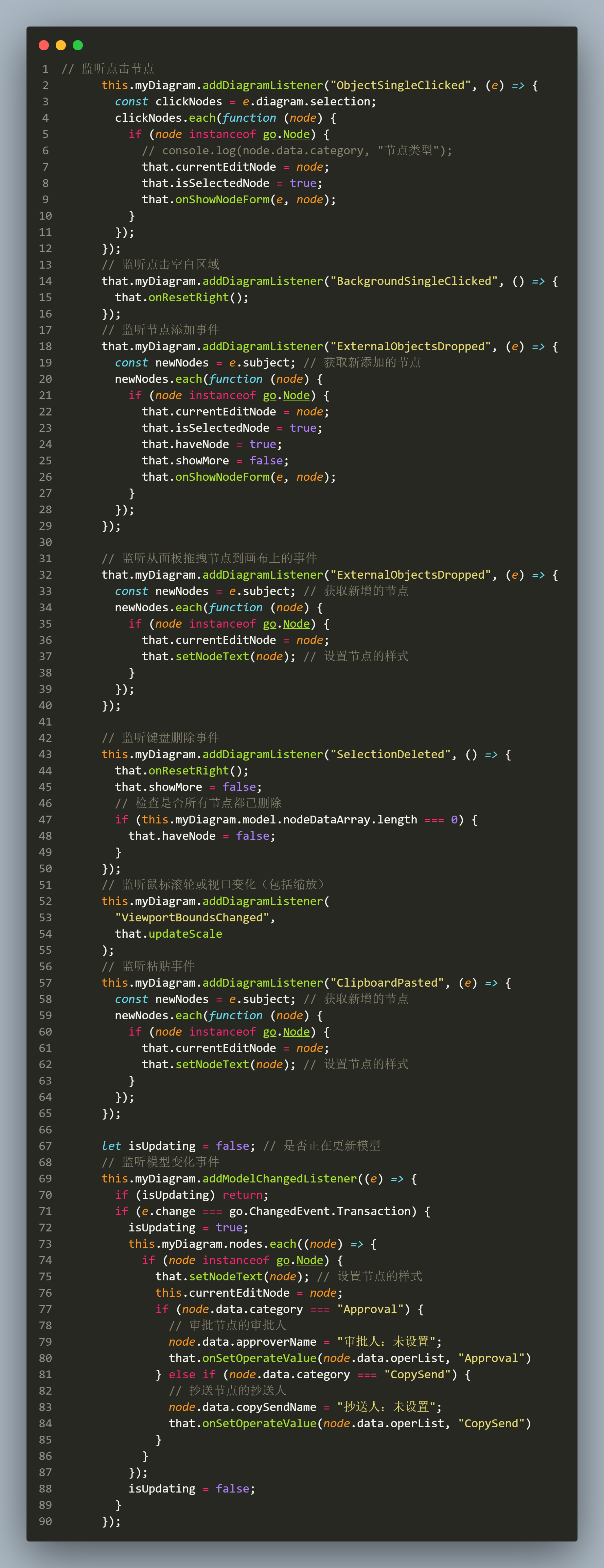Click the "let" keyword on line 67
Image resolution: width=604 pixels, height=1568 pixels.
[111, 1146]
